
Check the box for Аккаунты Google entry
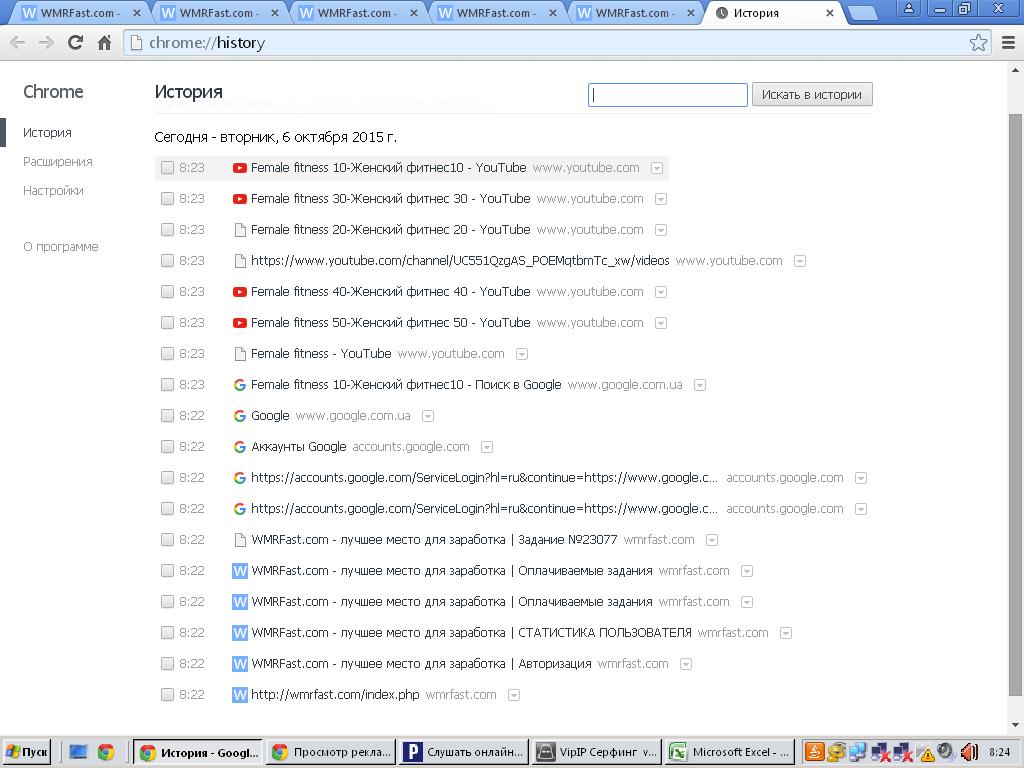pyautogui.click(x=167, y=447)
